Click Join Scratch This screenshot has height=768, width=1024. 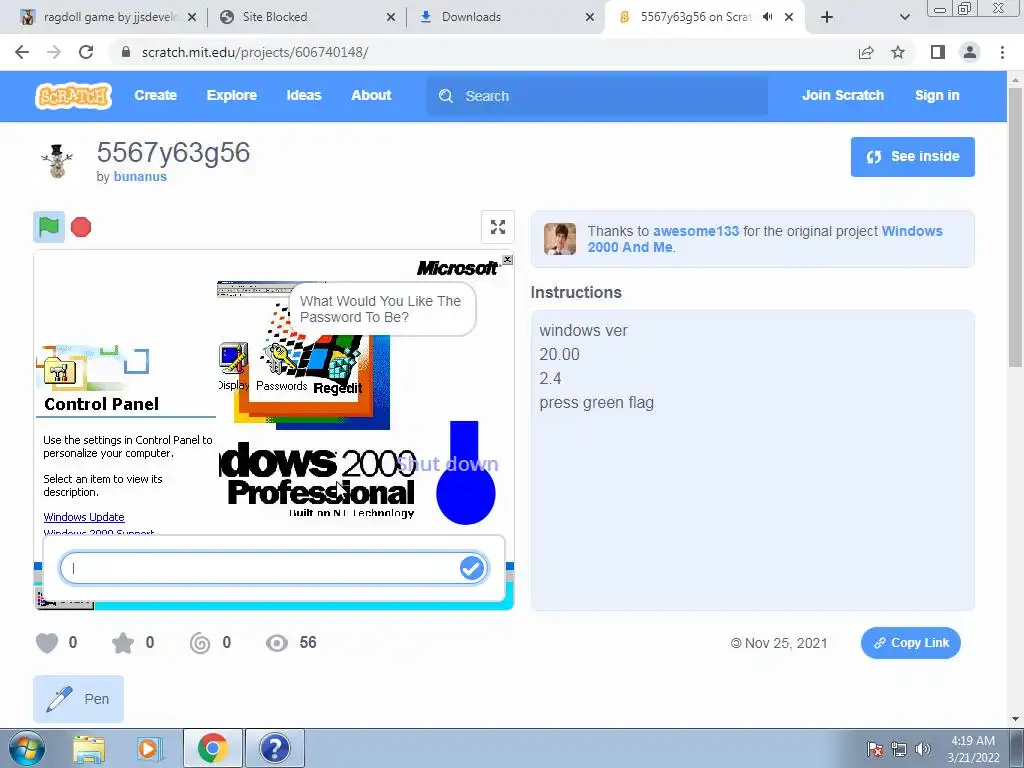(x=842, y=95)
